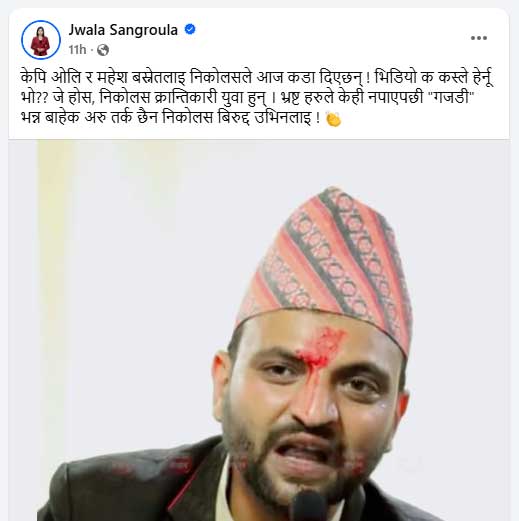
Task: Click the middle text line mentioning क्रान्तिकारी युवा
Action: (x=247, y=98)
